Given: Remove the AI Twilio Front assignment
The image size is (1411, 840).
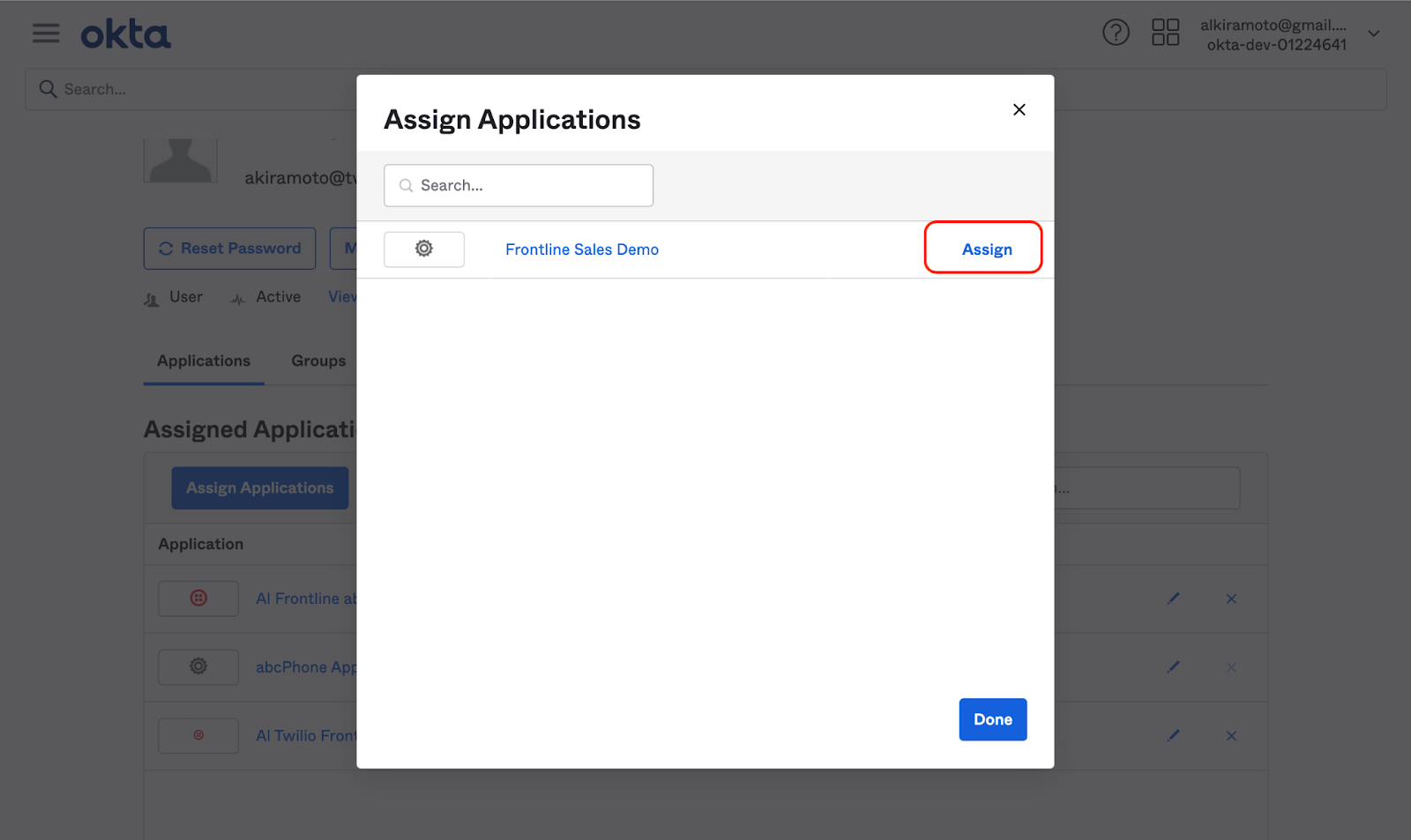Looking at the screenshot, I should coord(1231,736).
